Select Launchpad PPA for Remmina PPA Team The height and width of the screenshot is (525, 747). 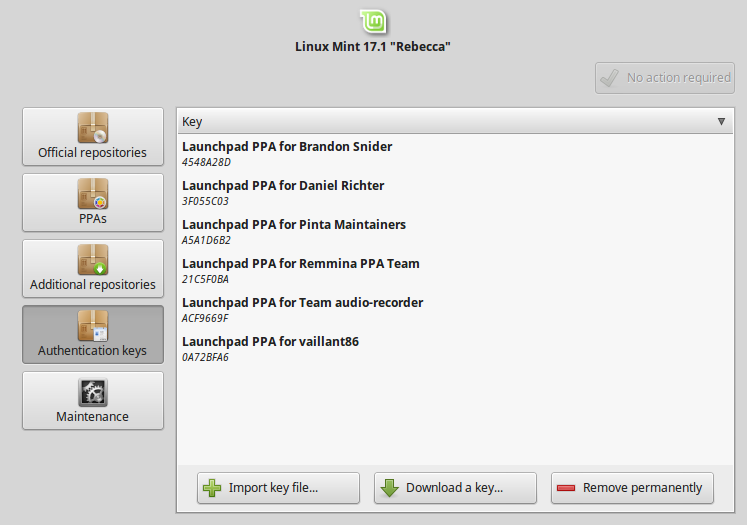pos(301,264)
